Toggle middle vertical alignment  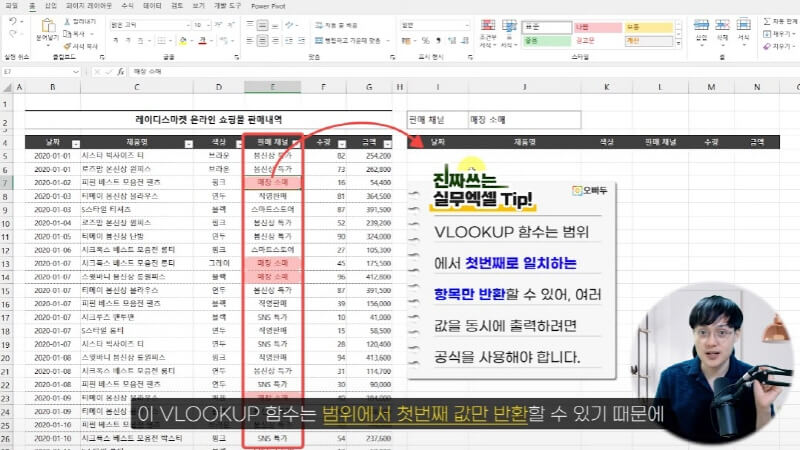click(262, 24)
